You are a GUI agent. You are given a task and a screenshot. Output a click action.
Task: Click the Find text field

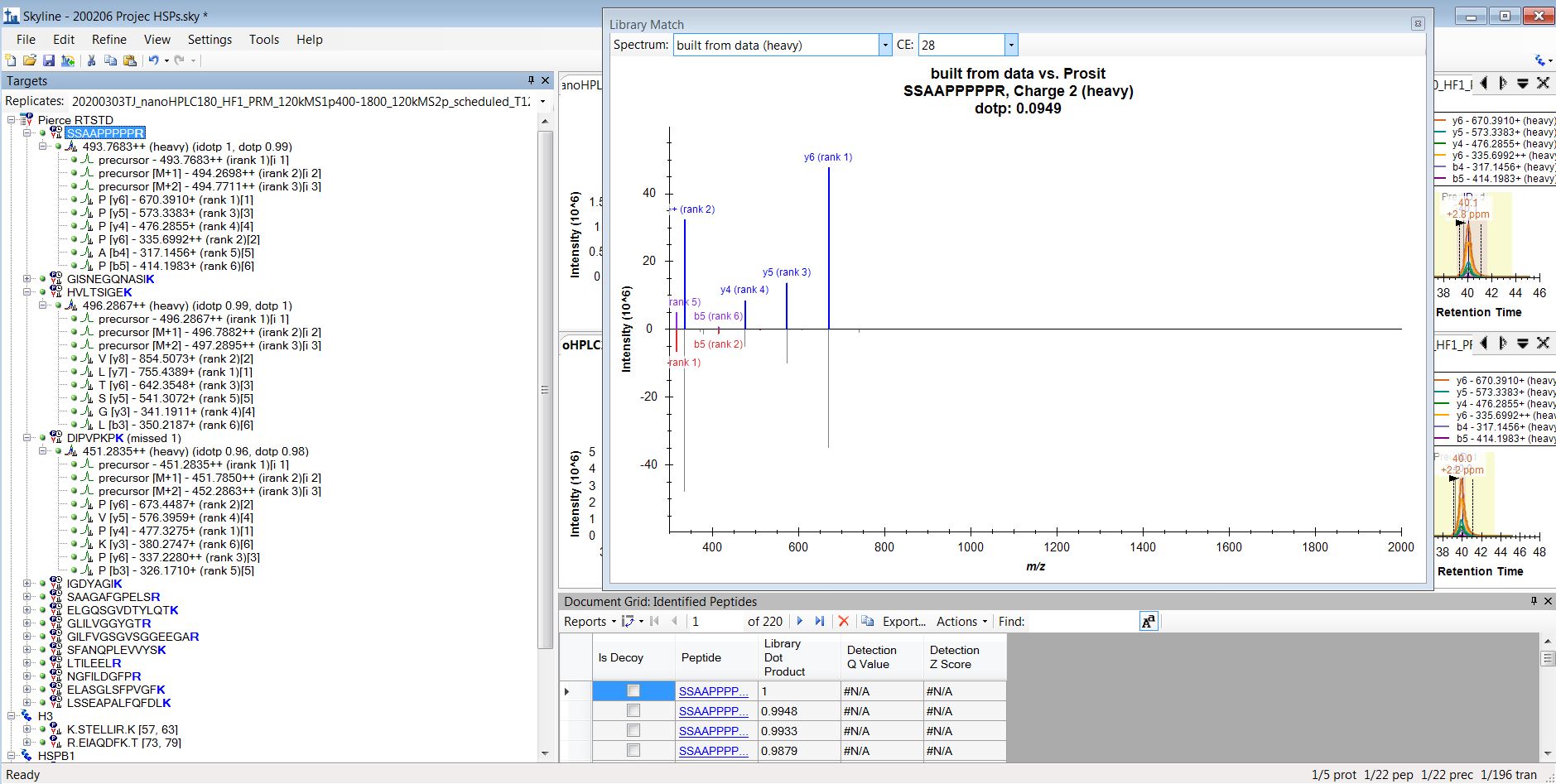click(x=1081, y=621)
